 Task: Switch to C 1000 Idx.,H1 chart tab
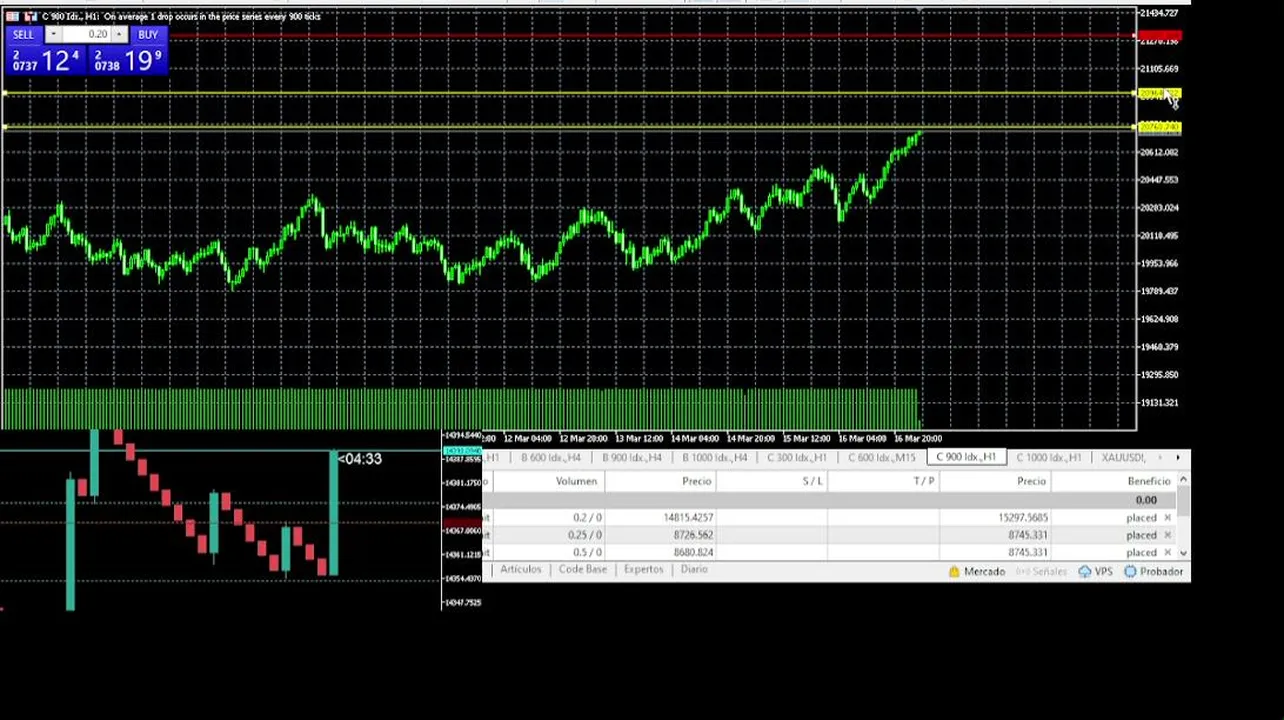(1048, 458)
